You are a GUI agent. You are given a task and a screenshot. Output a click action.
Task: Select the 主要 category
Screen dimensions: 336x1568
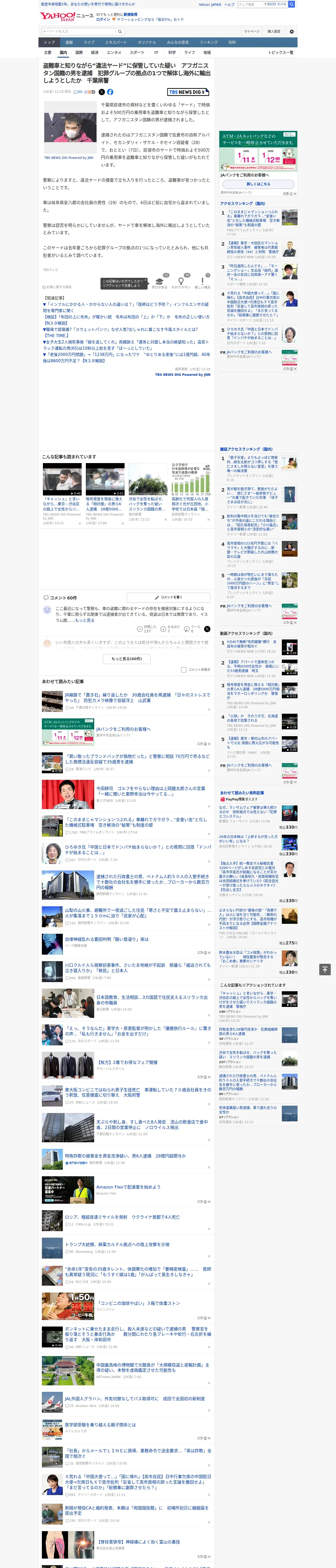[x=48, y=52]
